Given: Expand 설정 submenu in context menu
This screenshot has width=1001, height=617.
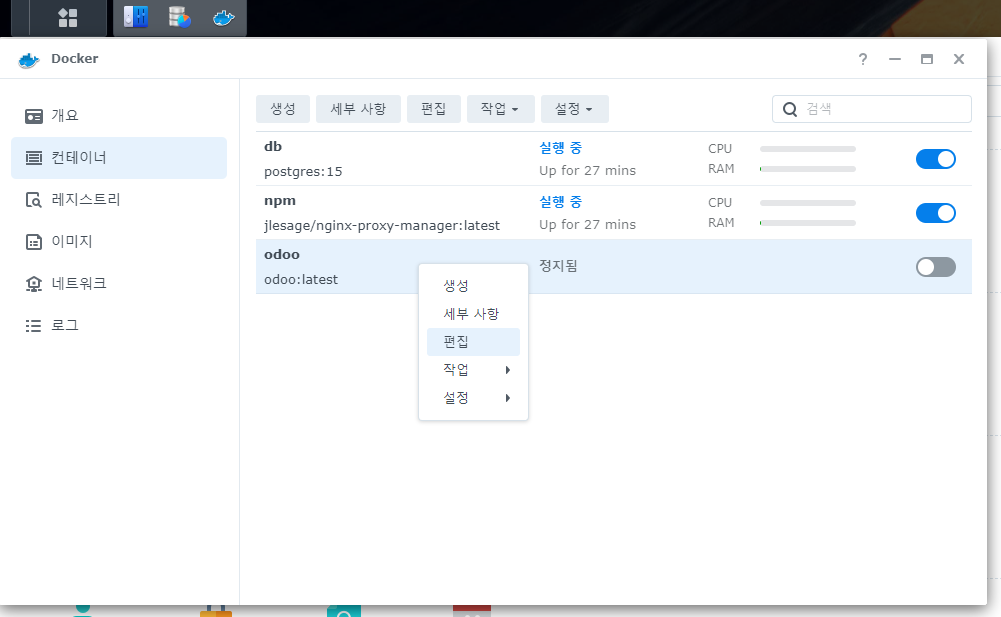Looking at the screenshot, I should point(473,398).
